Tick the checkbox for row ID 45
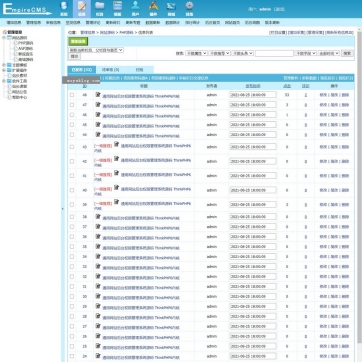This screenshot has width=362, height=362. click(x=72, y=125)
